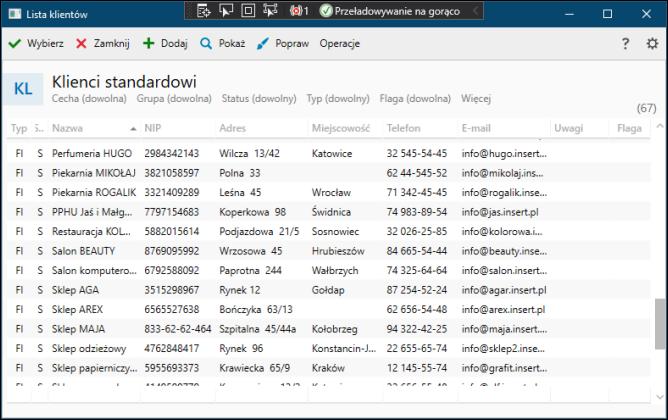668x420 pixels.
Task: Click the track focused element debug icon
Action: pyautogui.click(x=270, y=11)
